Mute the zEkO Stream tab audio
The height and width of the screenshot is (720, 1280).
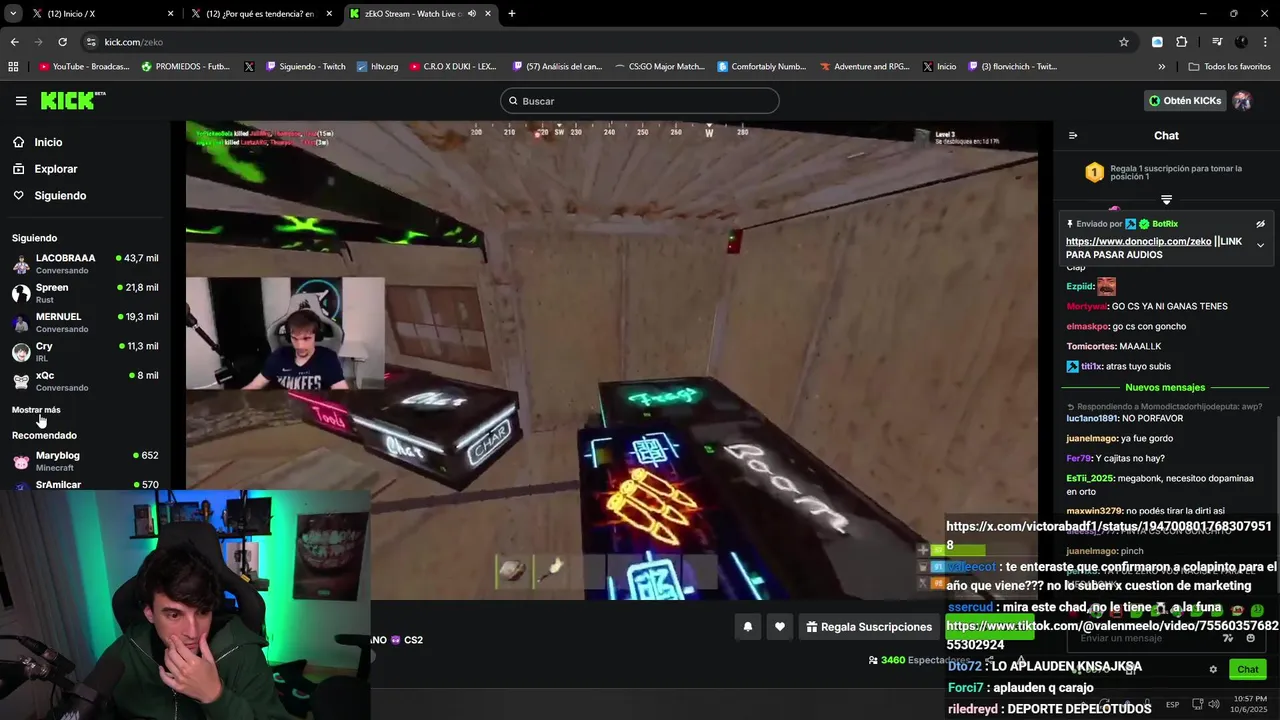coord(471,14)
